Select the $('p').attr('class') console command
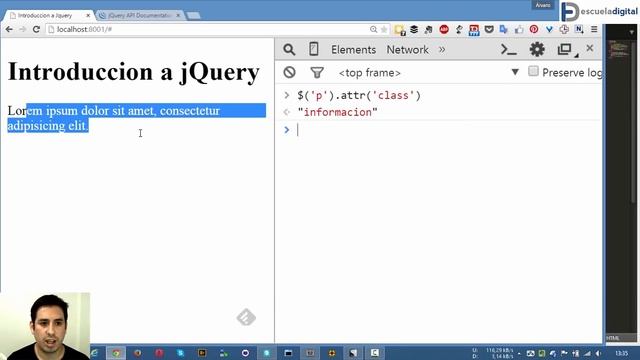Screen dimensions: 640x360 [359, 96]
